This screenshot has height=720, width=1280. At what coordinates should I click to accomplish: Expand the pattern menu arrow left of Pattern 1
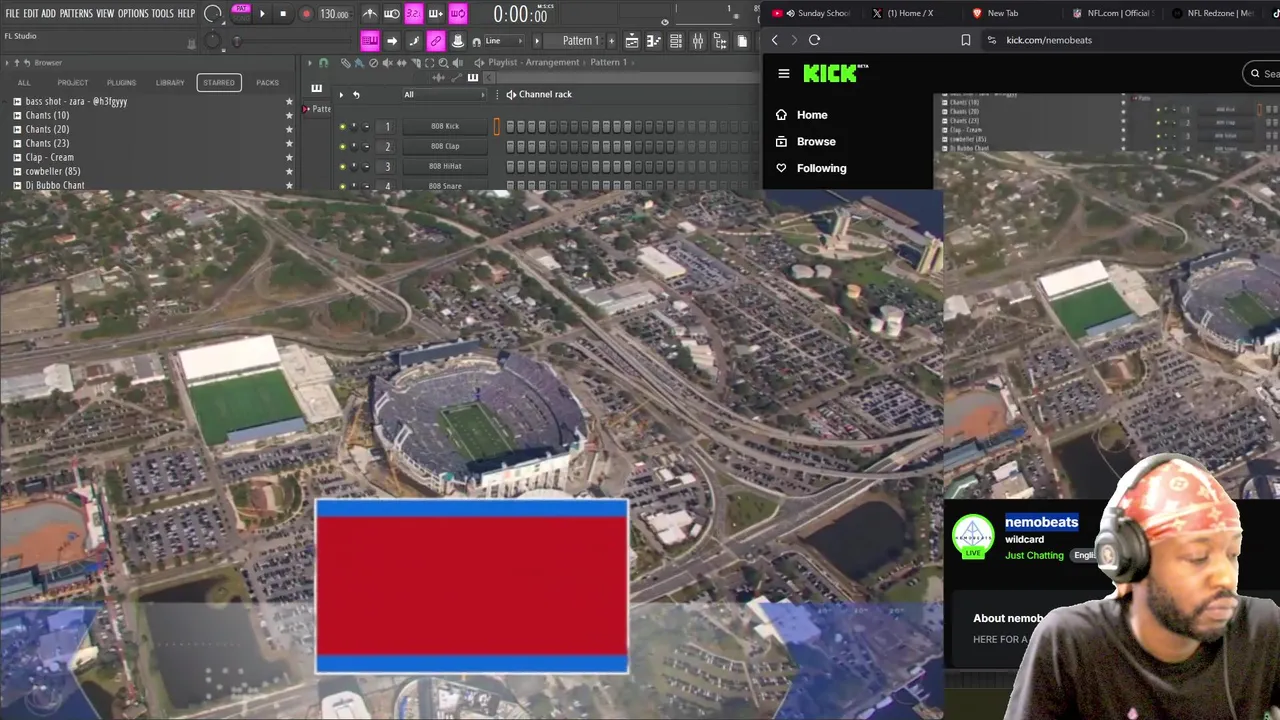pyautogui.click(x=537, y=41)
